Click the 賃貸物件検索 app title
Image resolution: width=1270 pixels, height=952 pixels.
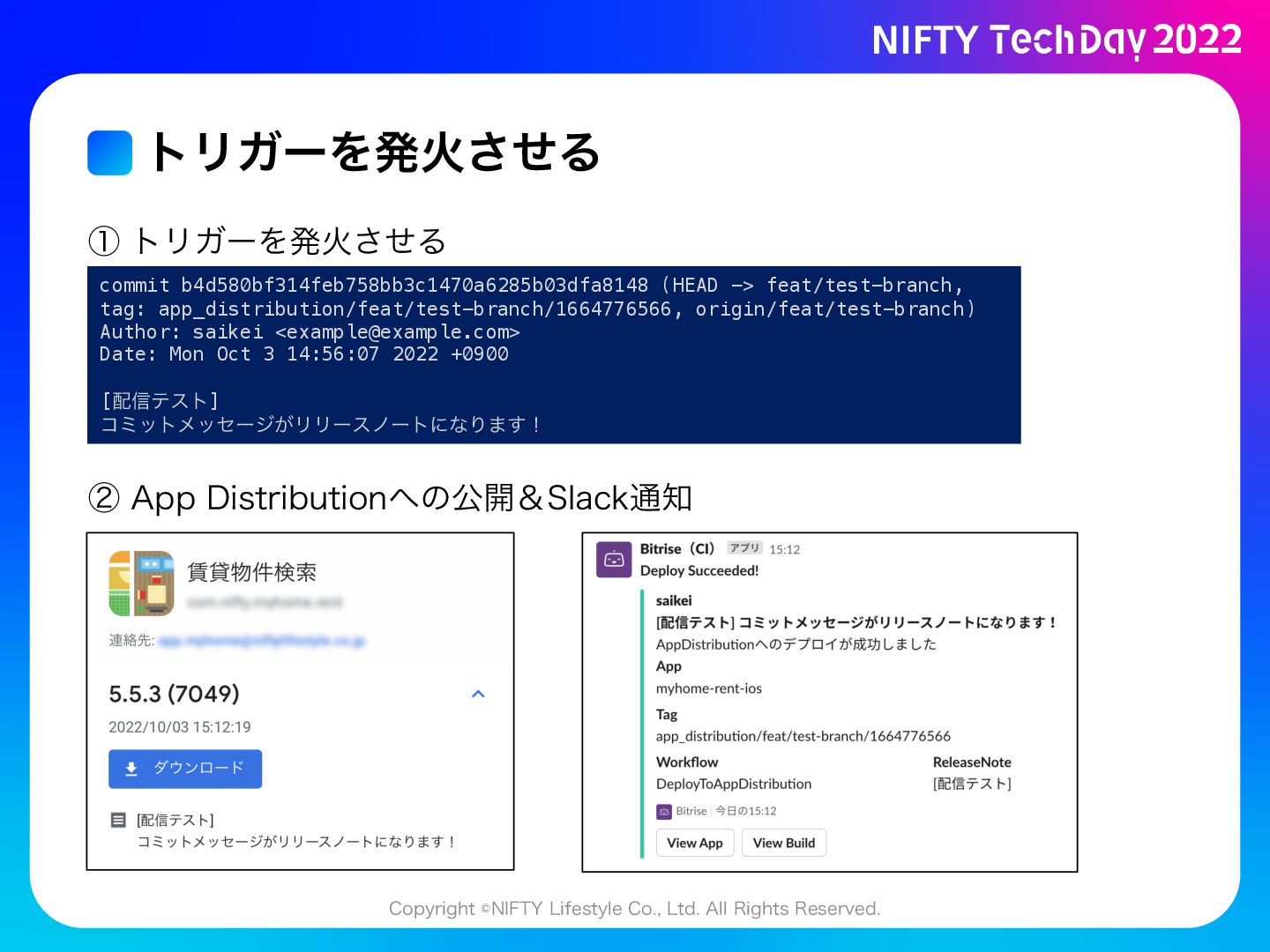pyautogui.click(x=252, y=572)
